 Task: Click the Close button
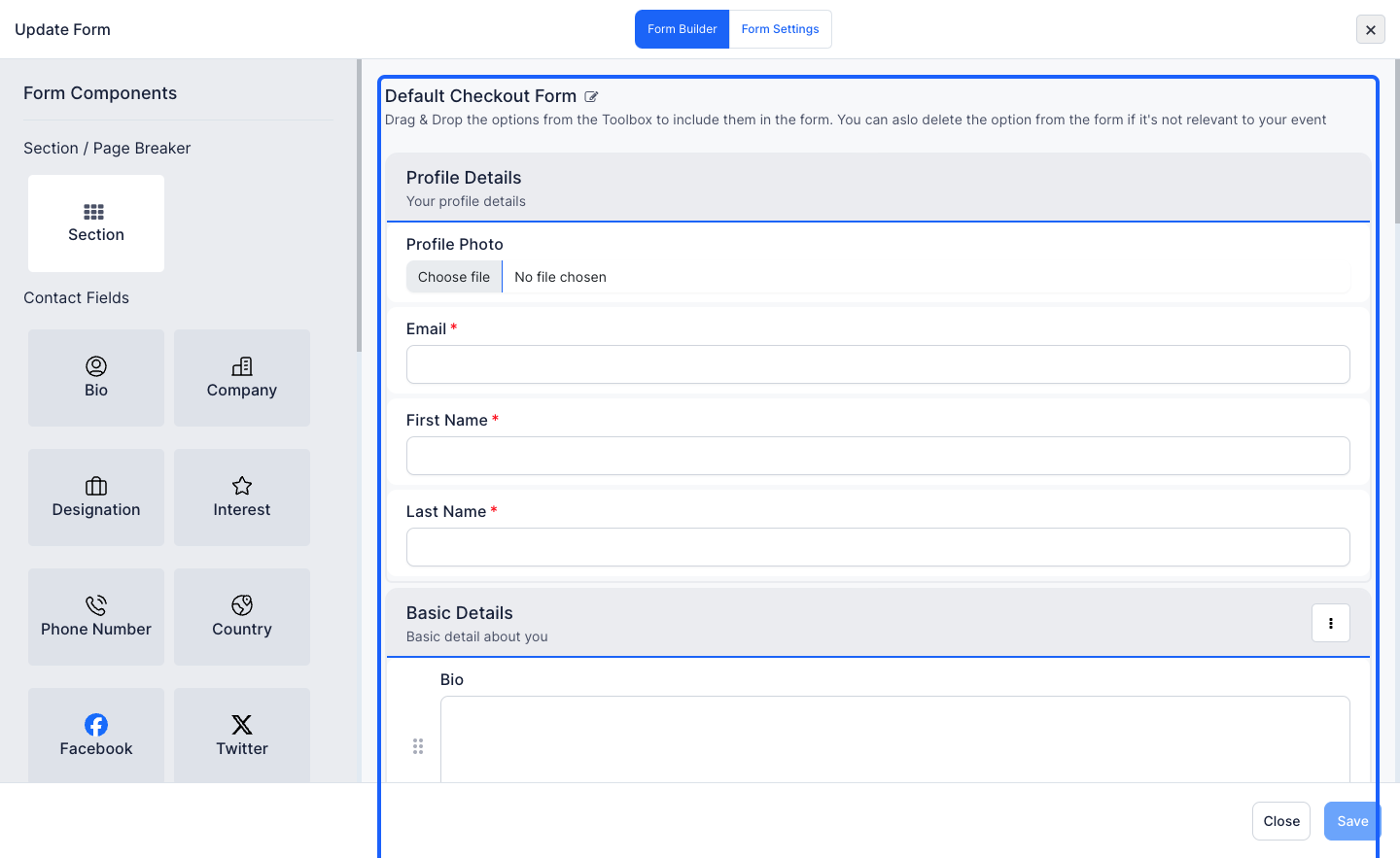point(1281,821)
